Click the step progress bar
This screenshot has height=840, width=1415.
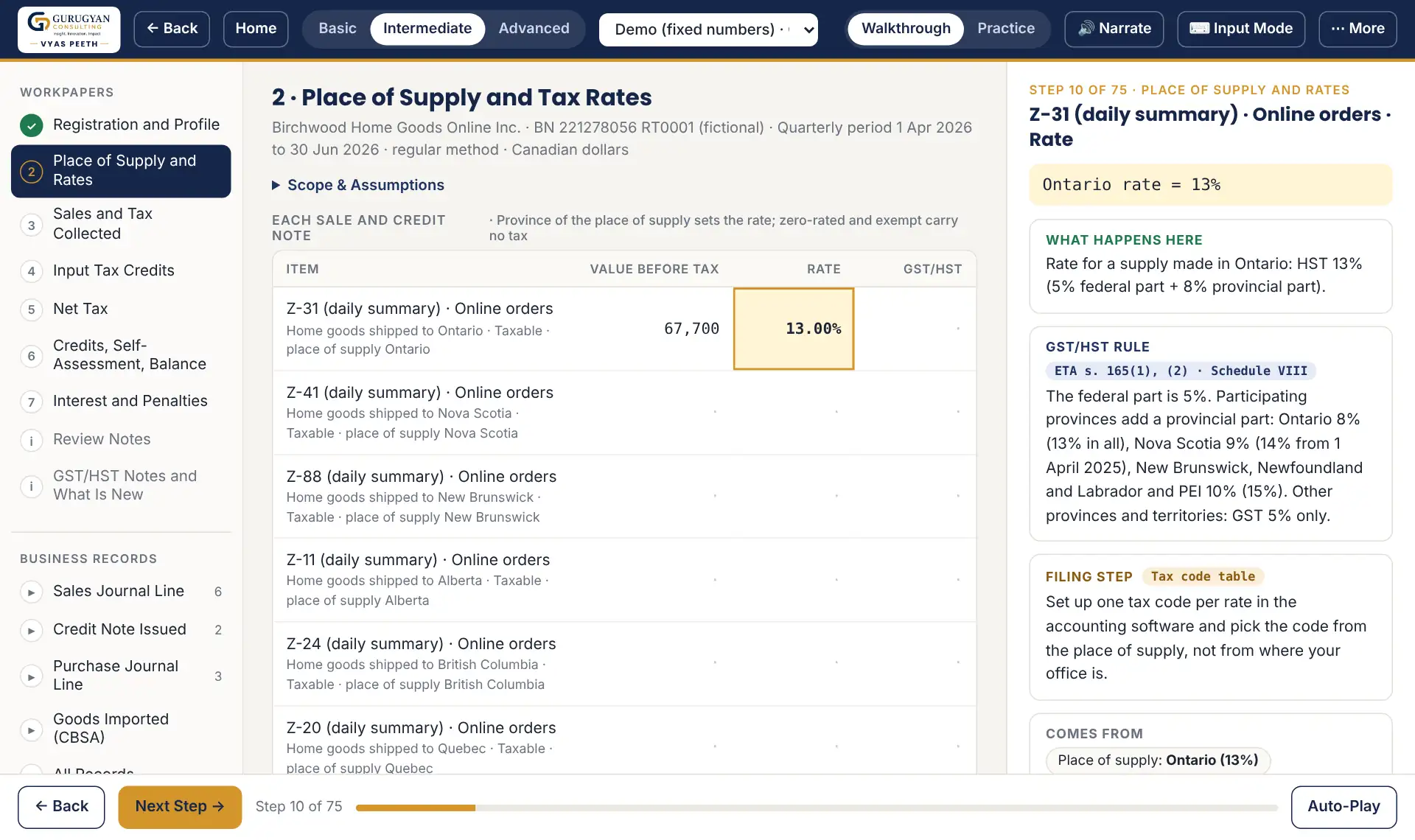[817, 808]
